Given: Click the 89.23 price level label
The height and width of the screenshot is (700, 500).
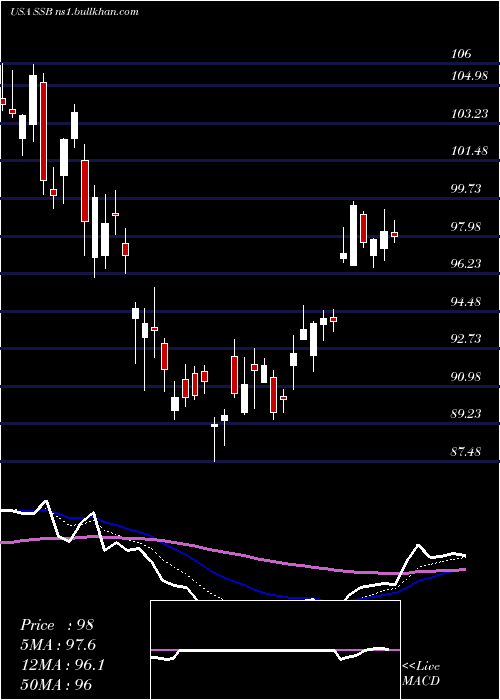Looking at the screenshot, I should pos(467,414).
